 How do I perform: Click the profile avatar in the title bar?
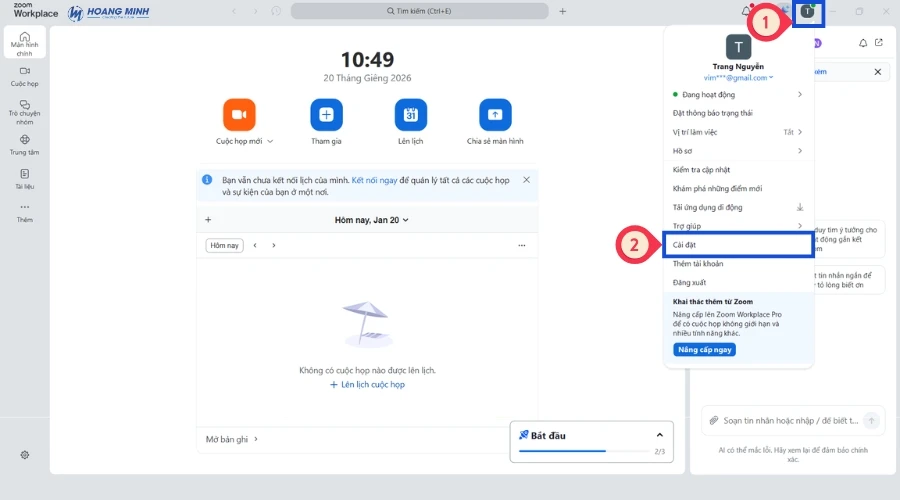coord(808,11)
